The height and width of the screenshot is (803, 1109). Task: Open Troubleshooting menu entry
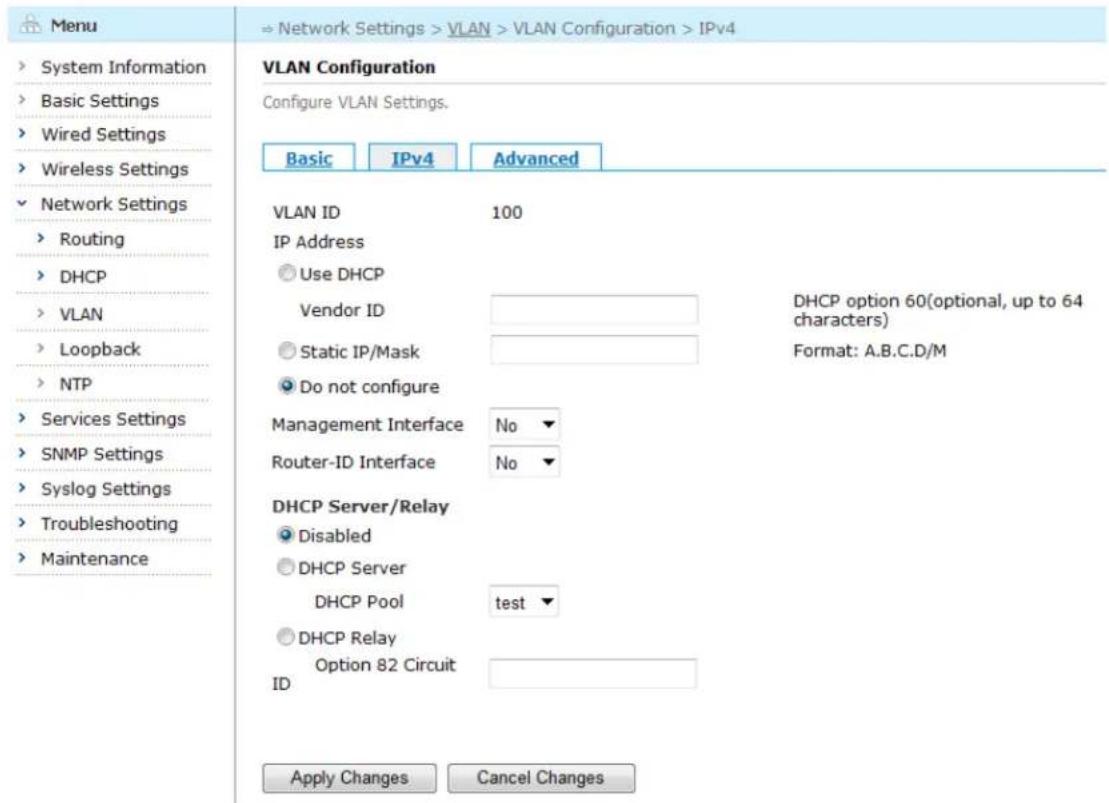tap(110, 524)
